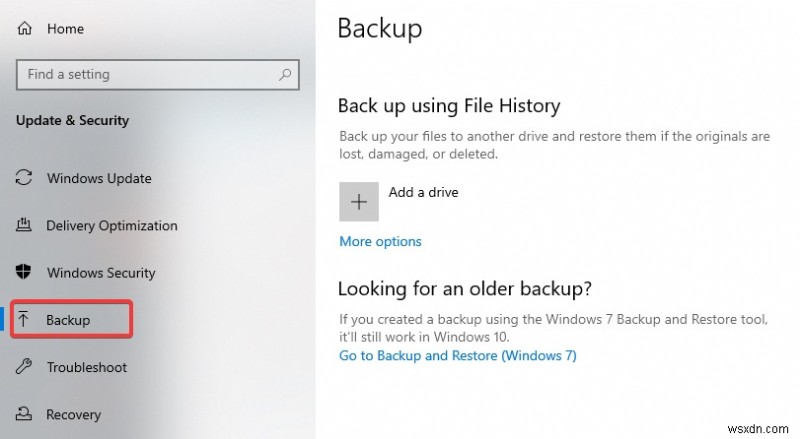Go to Delivery Optimization label

point(112,226)
